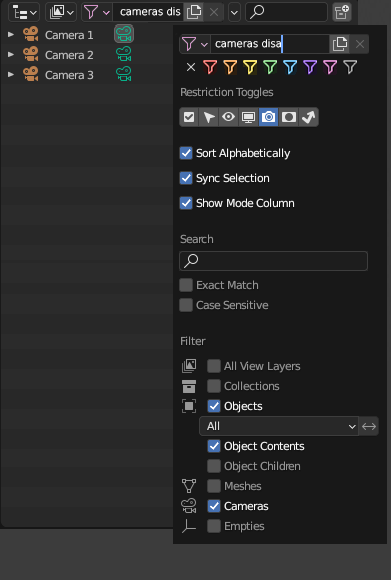
Task: Add a new collection button
Action: [341, 12]
